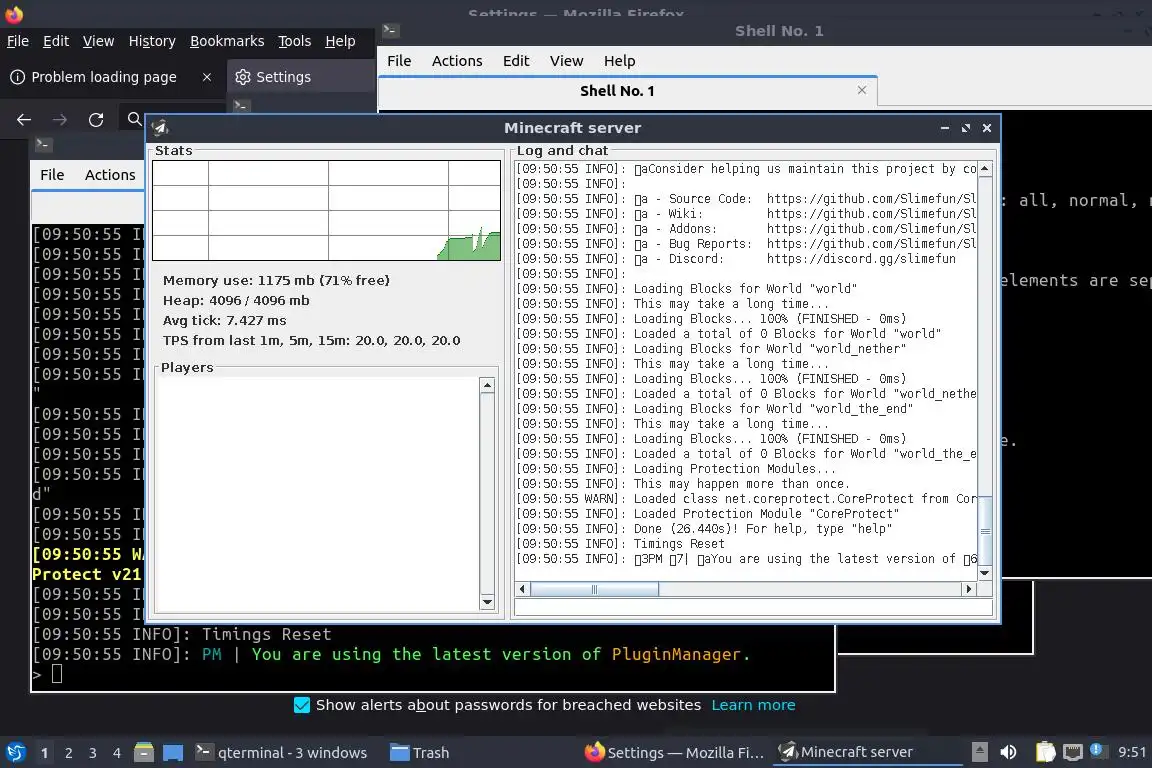Switch to workspace 1 in the taskbar

[x=45, y=753]
